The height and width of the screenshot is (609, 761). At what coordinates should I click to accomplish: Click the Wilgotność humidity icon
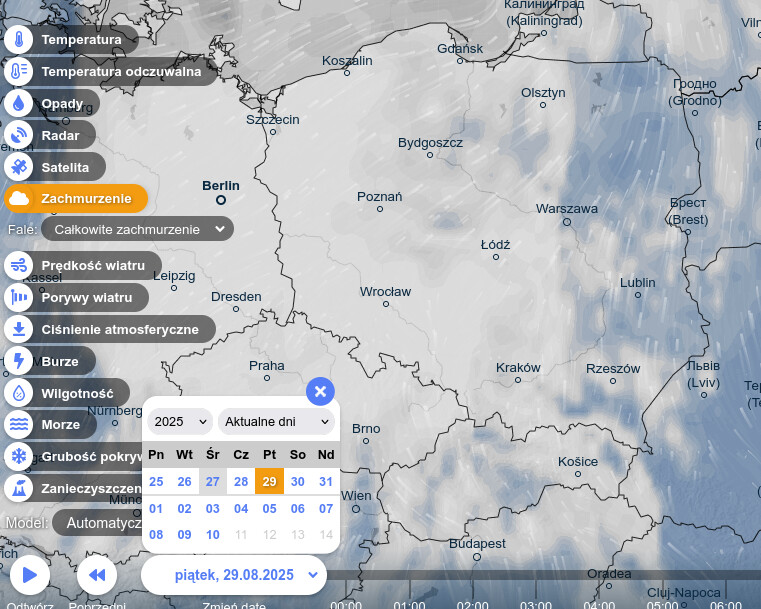coord(19,393)
